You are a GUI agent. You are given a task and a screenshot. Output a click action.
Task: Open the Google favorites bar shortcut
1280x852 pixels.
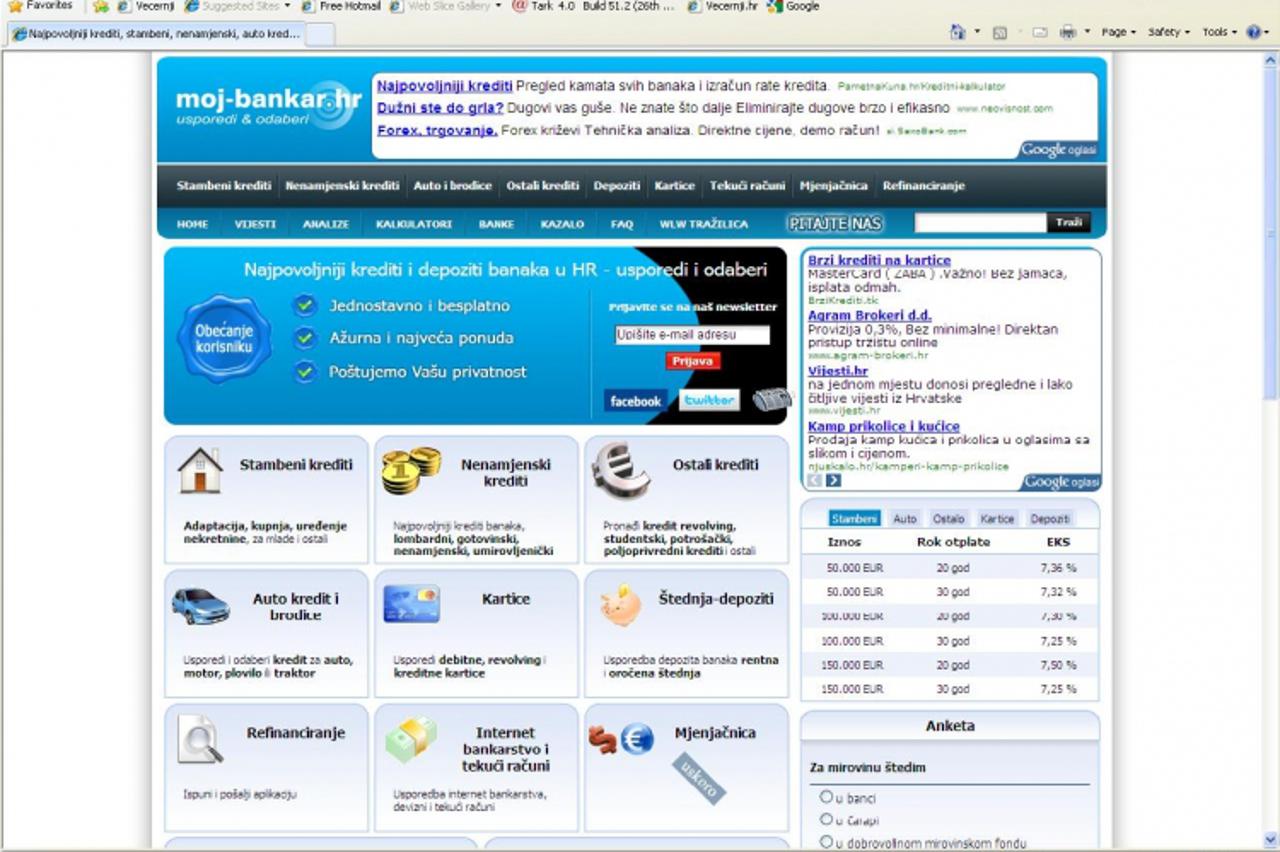click(793, 6)
